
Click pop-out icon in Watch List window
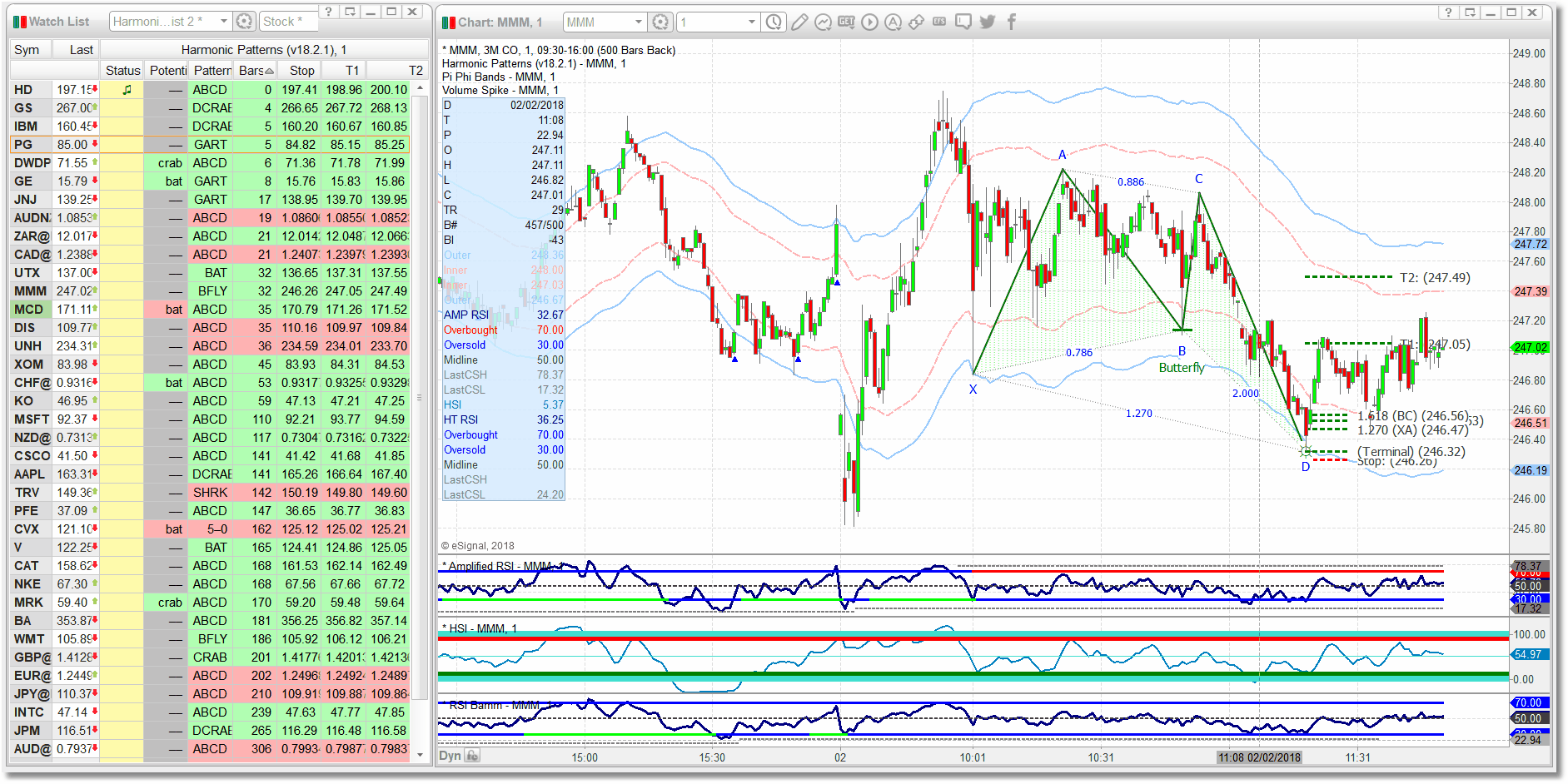click(351, 12)
